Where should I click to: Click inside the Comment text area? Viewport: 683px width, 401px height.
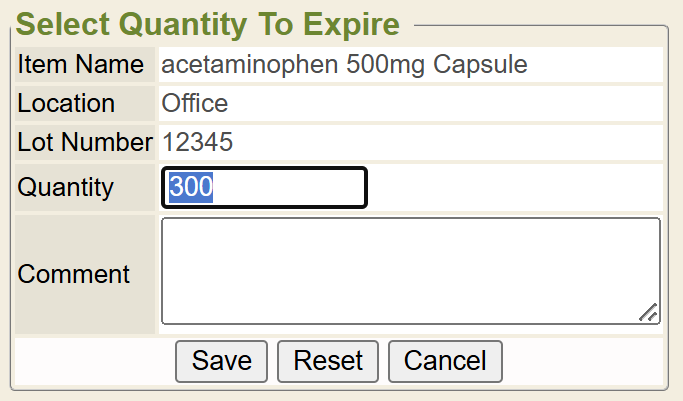[410, 270]
